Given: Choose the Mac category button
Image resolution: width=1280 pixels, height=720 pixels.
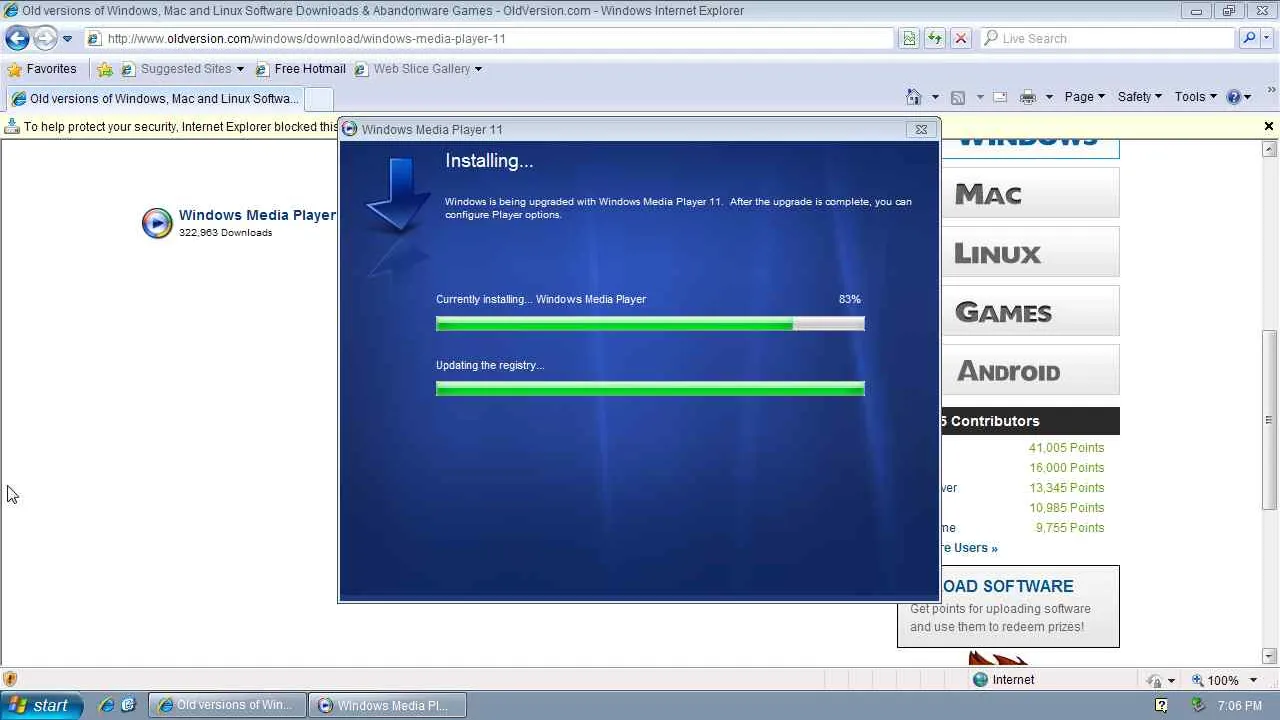Looking at the screenshot, I should [x=1030, y=193].
